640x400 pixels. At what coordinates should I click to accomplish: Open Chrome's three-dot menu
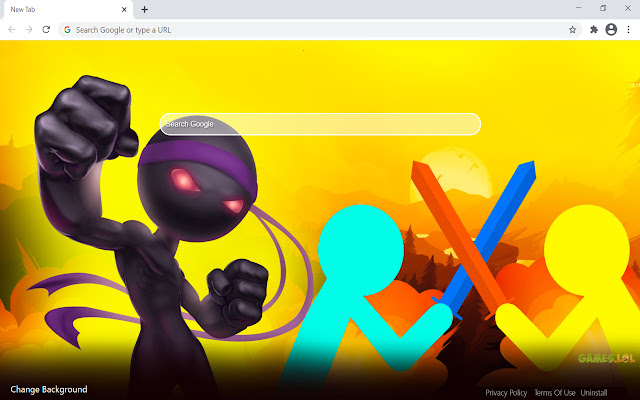(x=628, y=29)
